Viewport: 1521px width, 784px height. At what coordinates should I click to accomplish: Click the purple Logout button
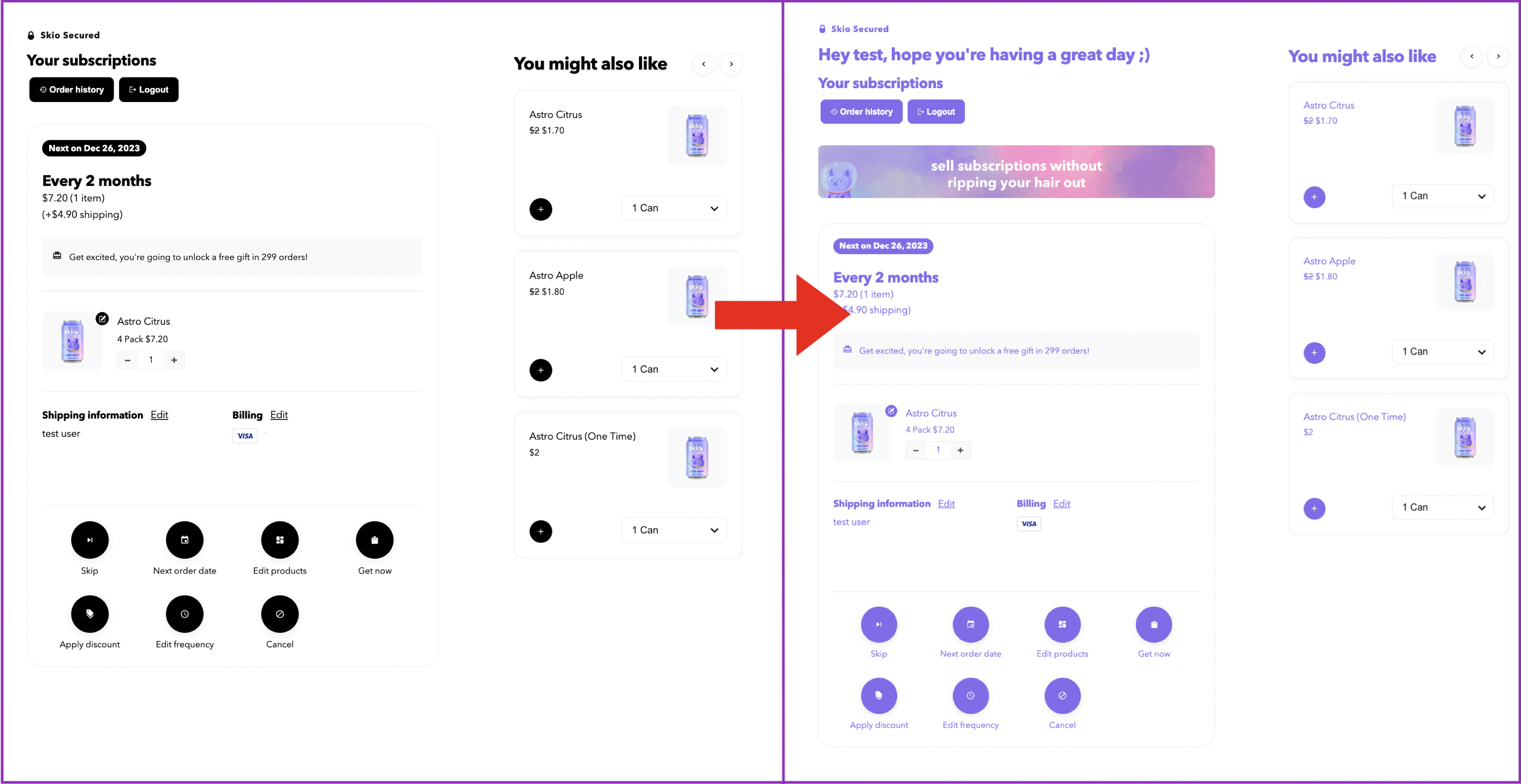(x=936, y=112)
